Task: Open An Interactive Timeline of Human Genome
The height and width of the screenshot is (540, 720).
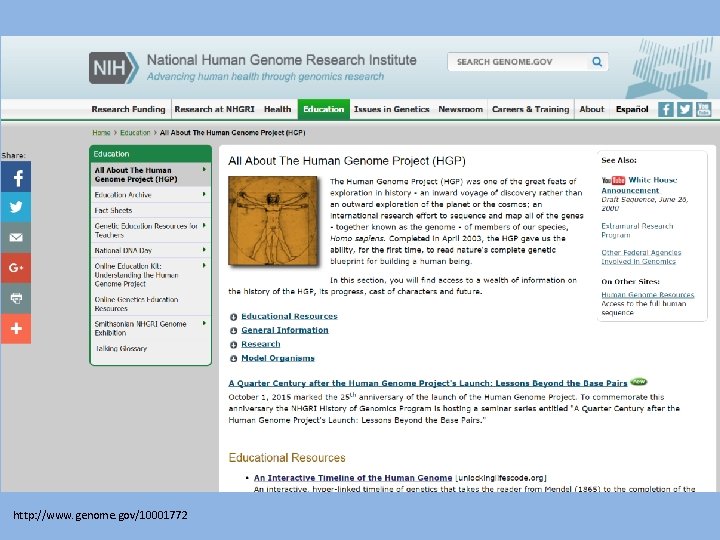Action: (353, 478)
